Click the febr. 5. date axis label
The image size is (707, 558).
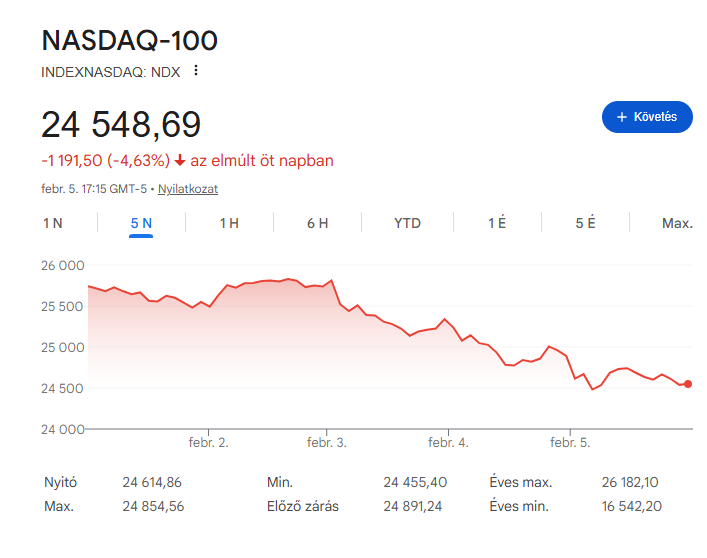[571, 442]
